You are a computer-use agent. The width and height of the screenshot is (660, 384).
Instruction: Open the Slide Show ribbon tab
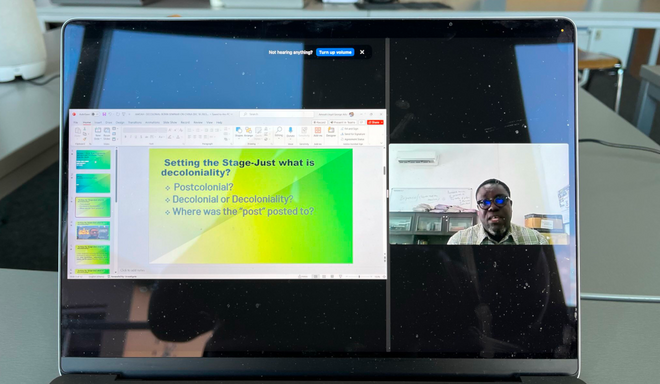[x=170, y=123]
